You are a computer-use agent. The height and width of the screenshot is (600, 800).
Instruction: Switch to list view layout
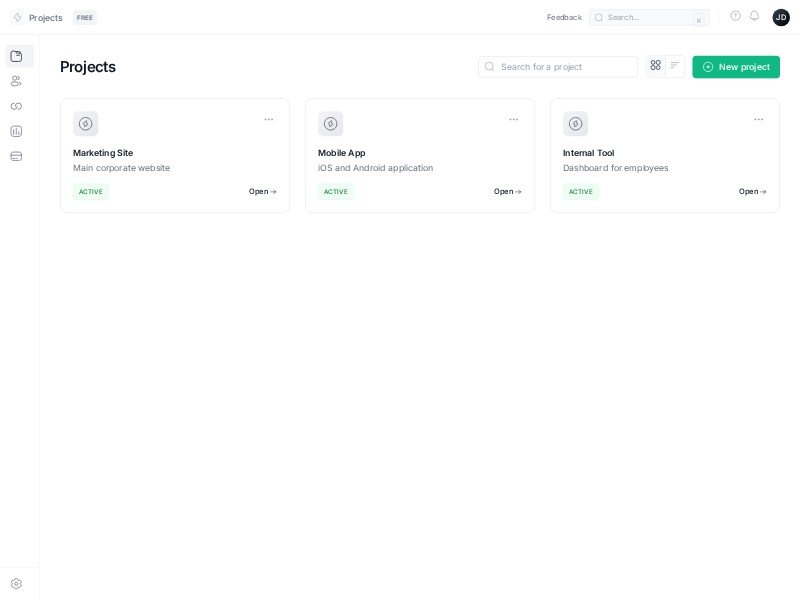click(x=675, y=65)
